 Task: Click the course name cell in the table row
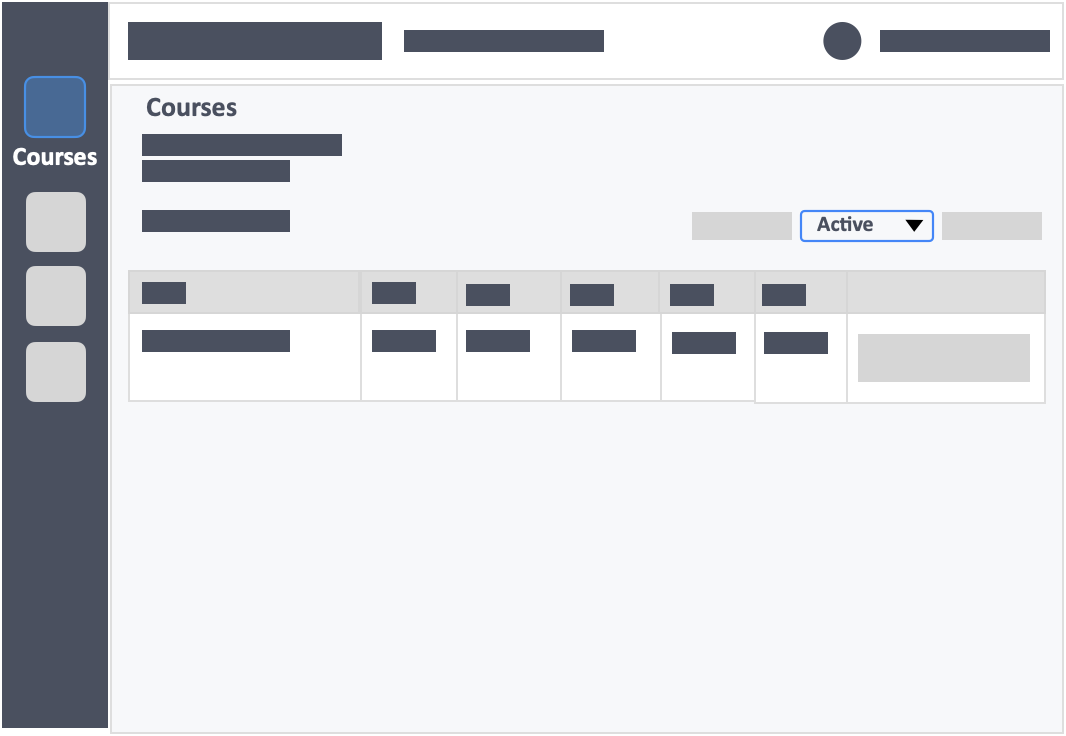pos(216,340)
